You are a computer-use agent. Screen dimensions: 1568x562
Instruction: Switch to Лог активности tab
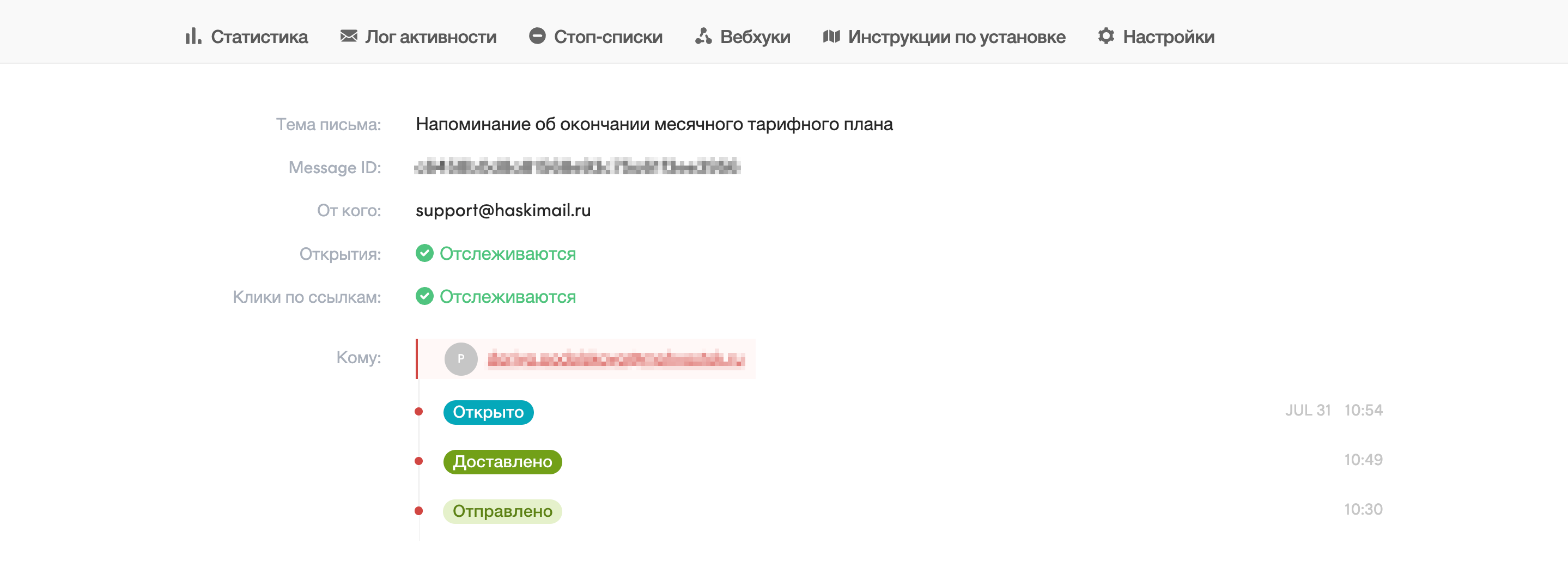[430, 37]
